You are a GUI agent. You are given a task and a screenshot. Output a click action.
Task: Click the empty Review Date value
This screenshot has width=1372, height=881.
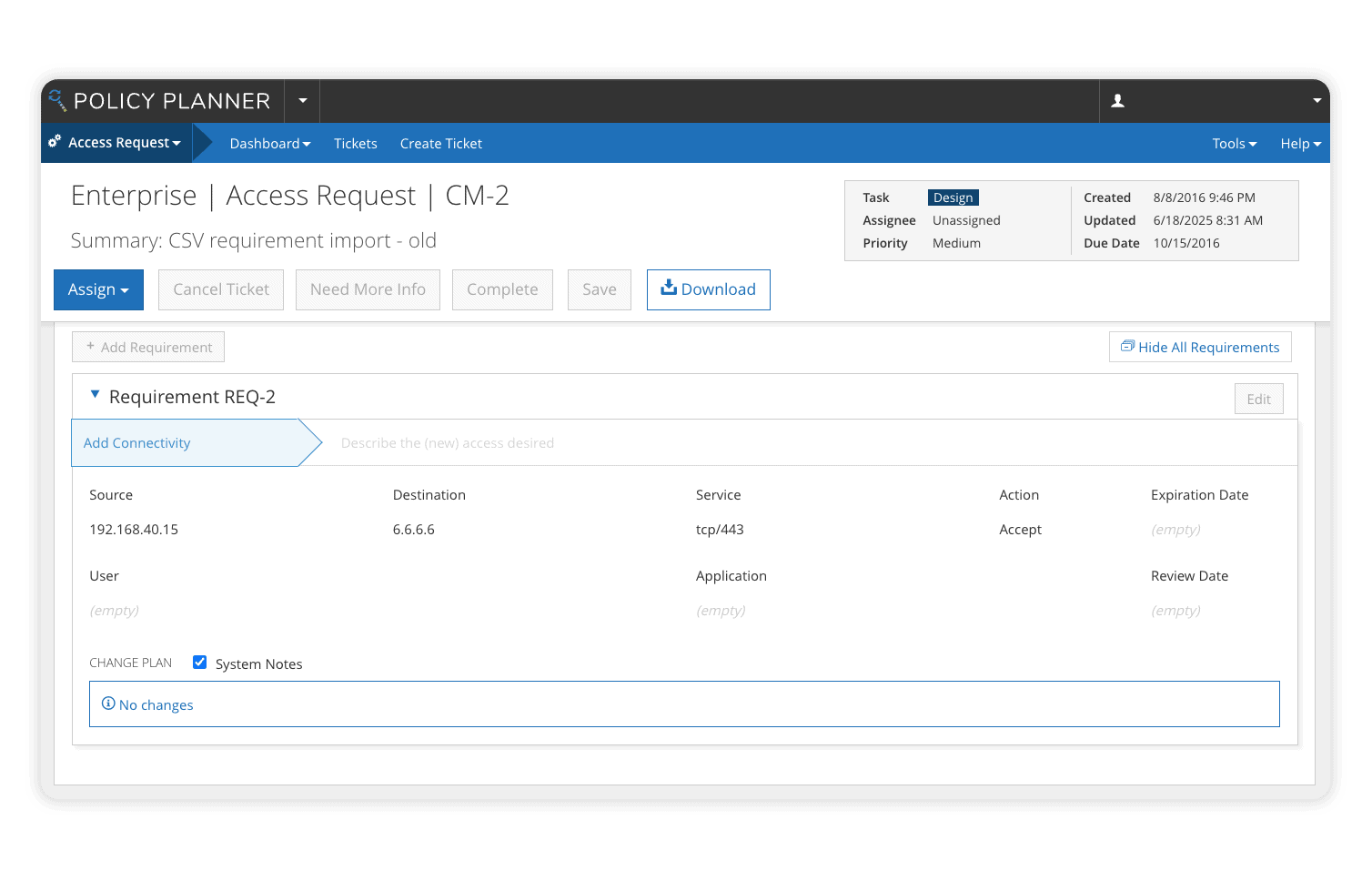1175,611
